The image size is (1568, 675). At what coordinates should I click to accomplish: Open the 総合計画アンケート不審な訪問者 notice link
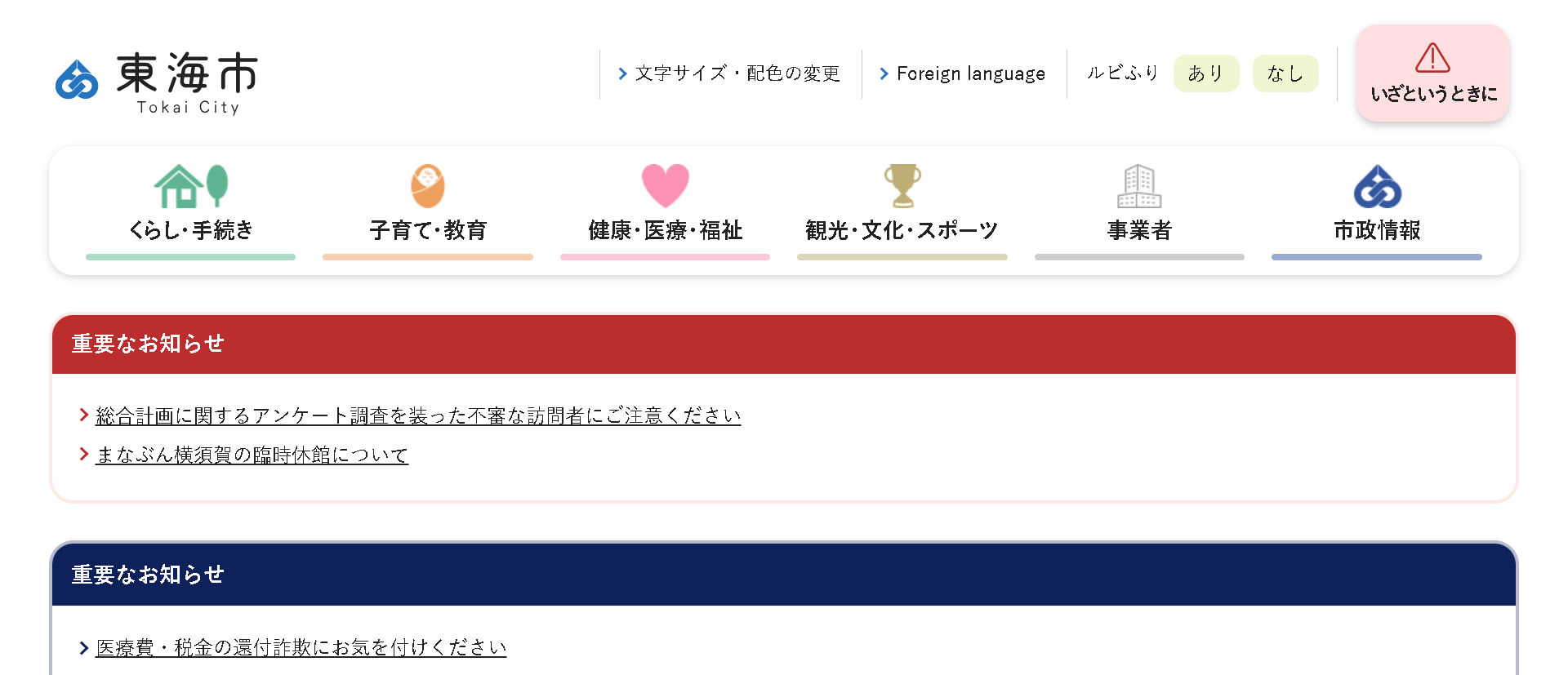click(418, 415)
